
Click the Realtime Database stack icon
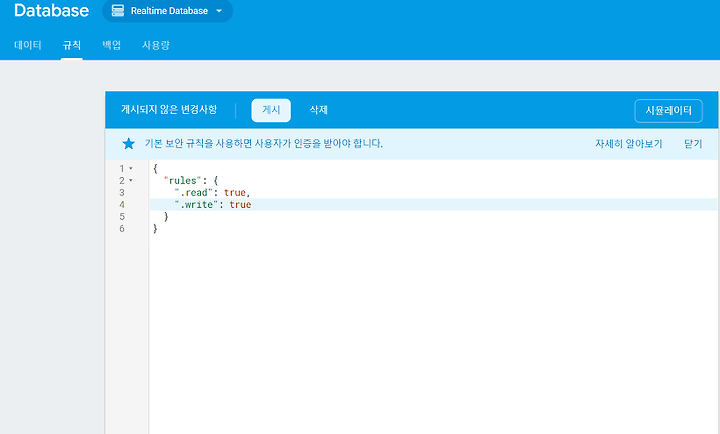tap(118, 11)
